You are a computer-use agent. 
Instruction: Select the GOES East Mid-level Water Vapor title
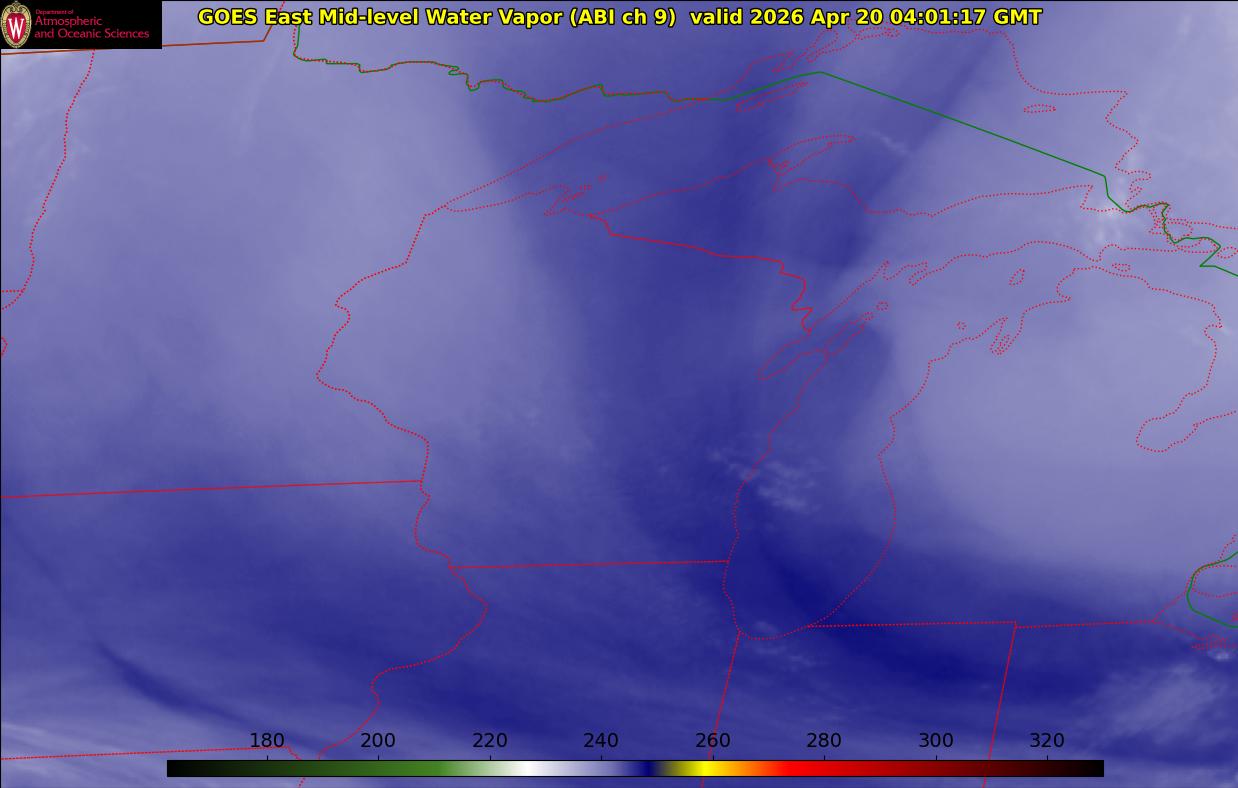click(436, 17)
